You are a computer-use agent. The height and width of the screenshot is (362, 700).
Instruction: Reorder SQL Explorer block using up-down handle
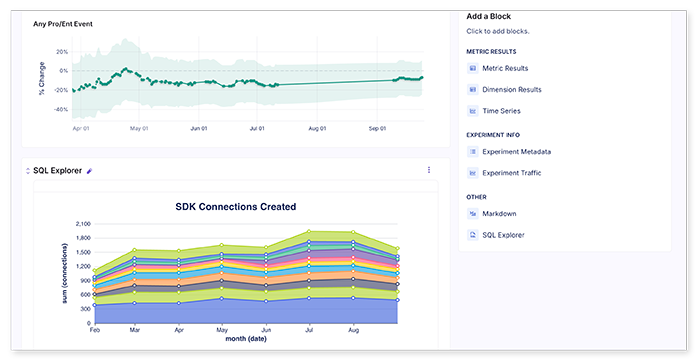[28, 171]
